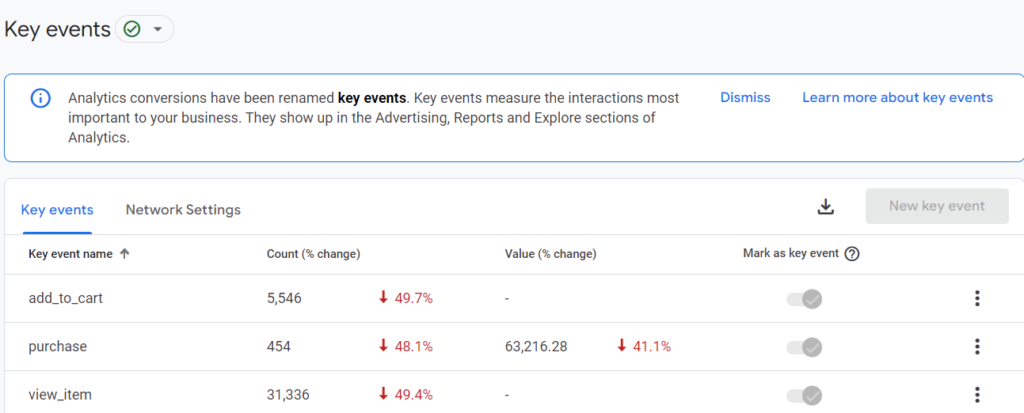Switch to the Network Settings tab
This screenshot has width=1024, height=413.
click(x=183, y=210)
